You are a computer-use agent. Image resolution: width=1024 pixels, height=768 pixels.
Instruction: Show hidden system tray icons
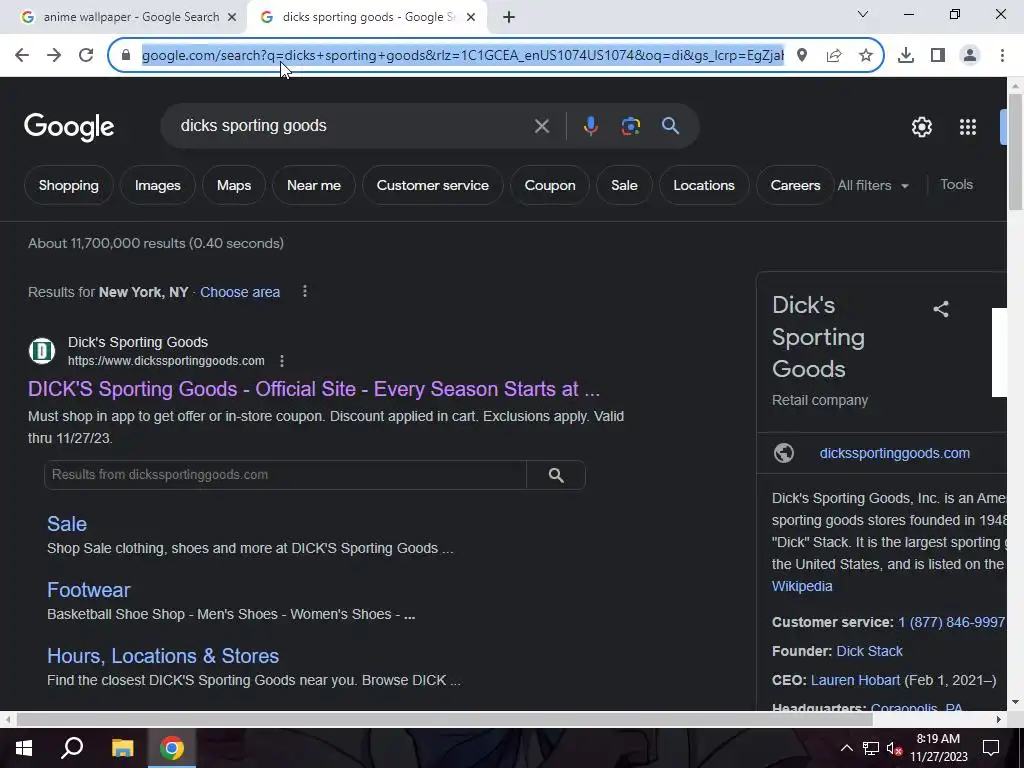point(846,748)
